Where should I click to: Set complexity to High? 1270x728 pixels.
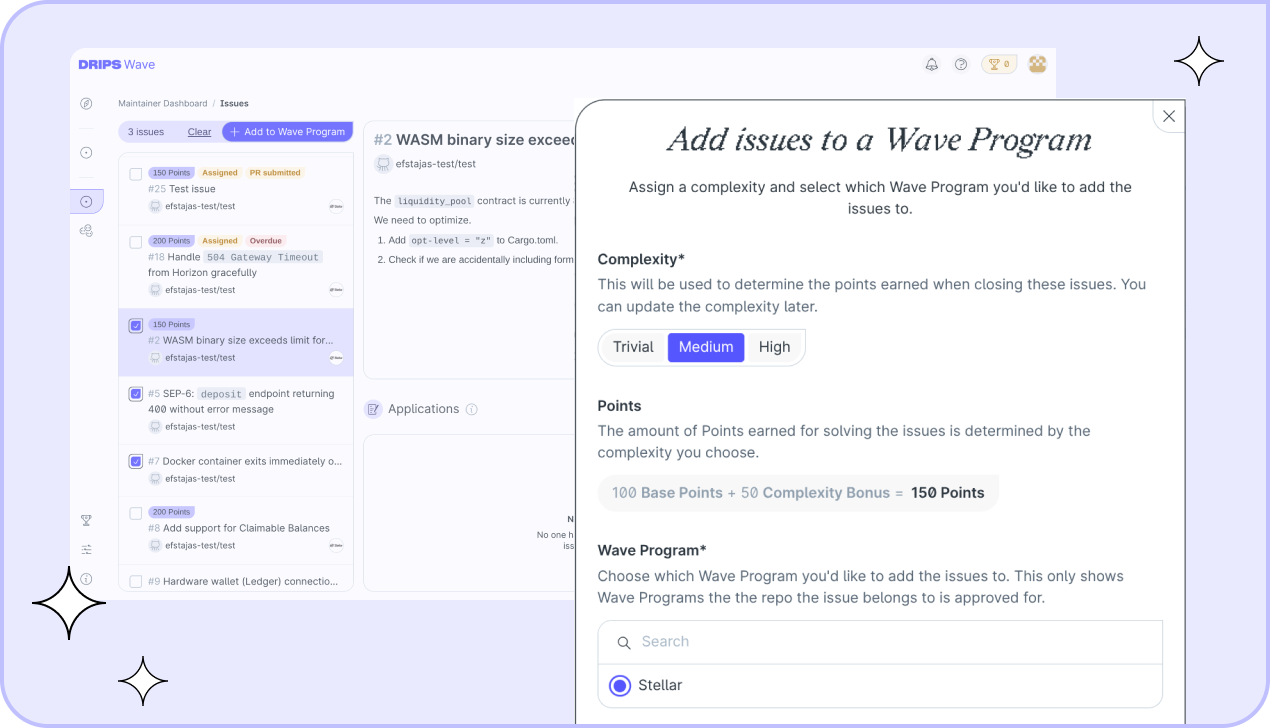(x=774, y=347)
